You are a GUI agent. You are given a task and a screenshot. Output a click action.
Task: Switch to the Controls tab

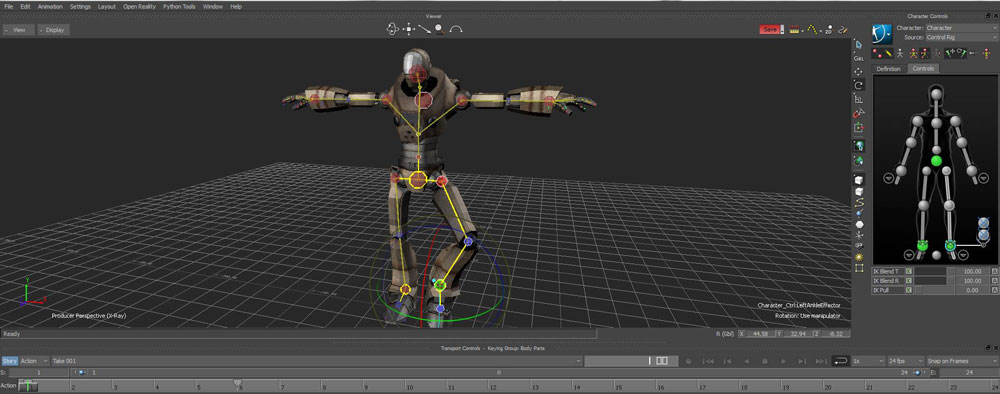click(x=923, y=68)
